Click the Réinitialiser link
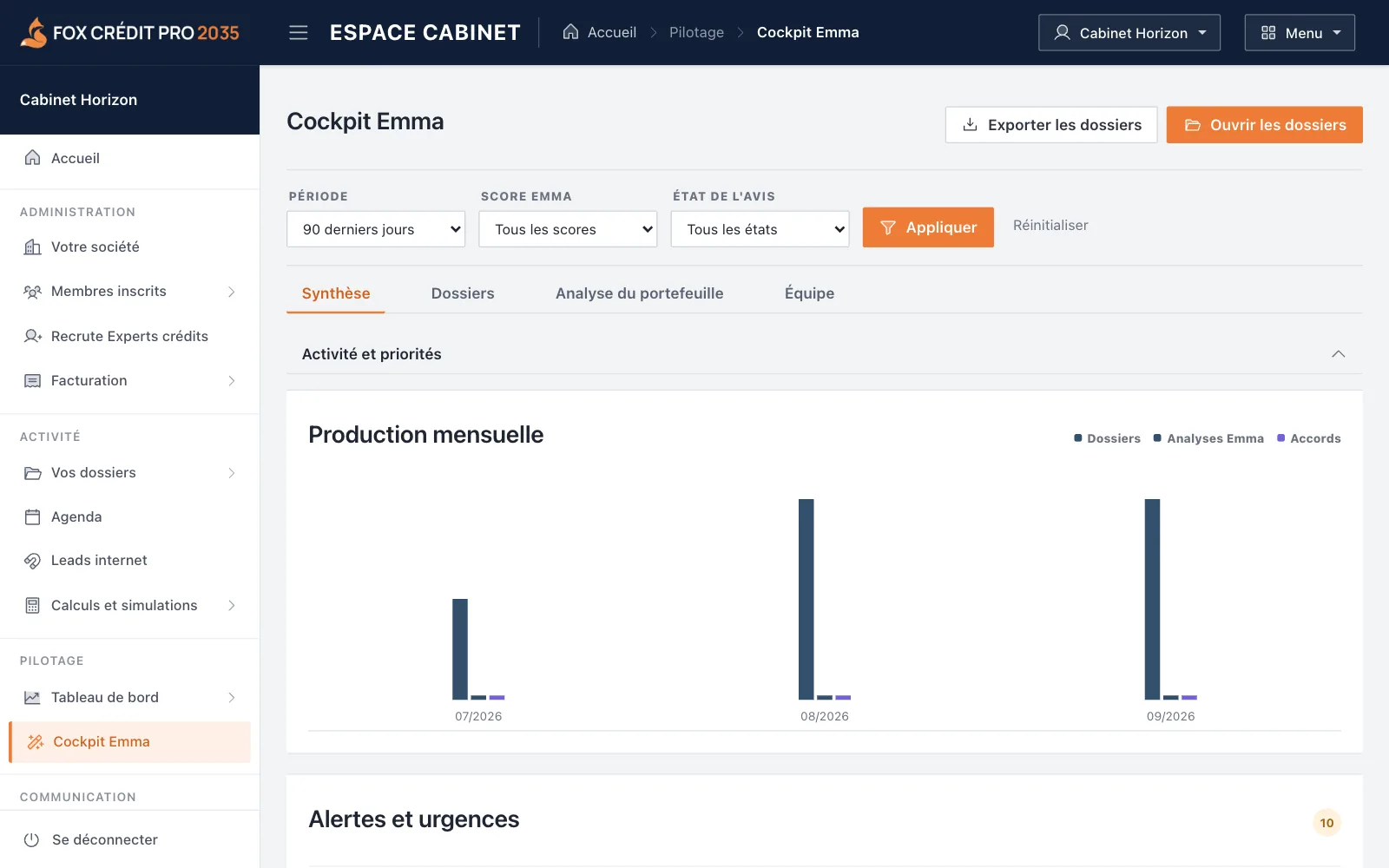 tap(1050, 226)
